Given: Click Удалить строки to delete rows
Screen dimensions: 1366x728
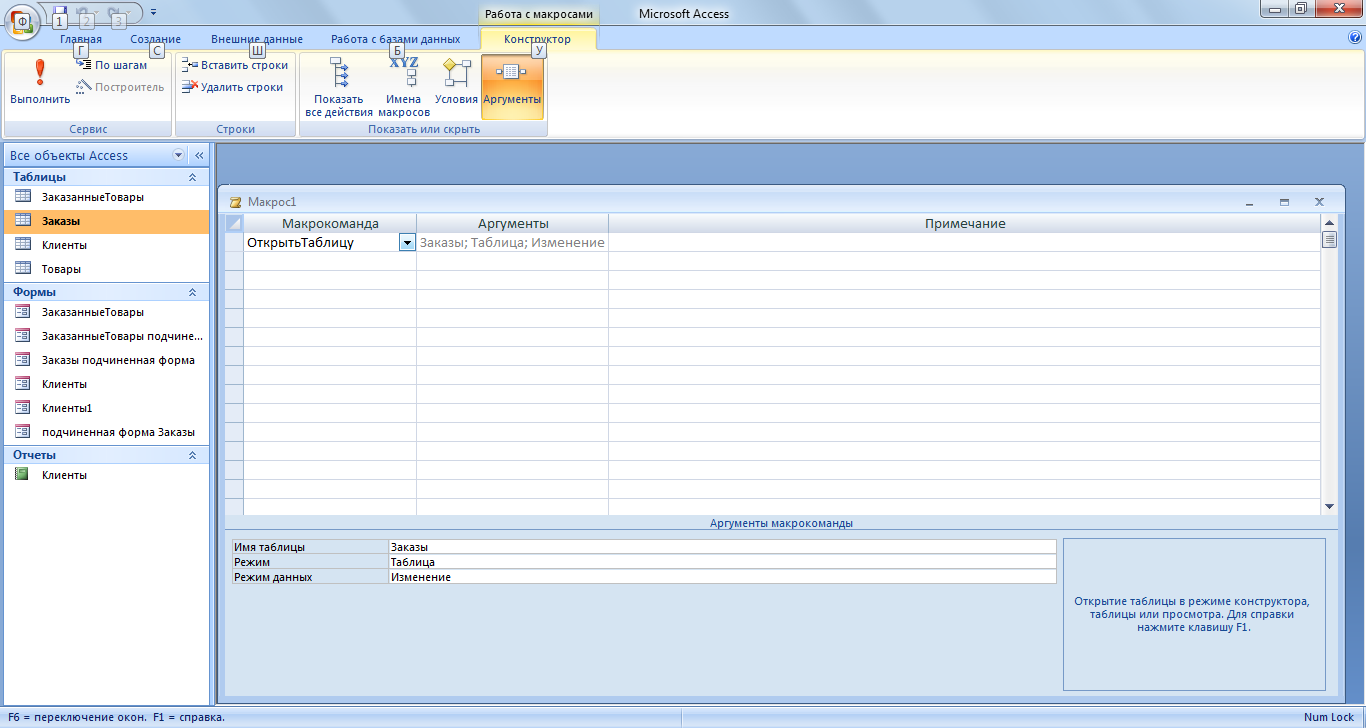Looking at the screenshot, I should coord(233,87).
